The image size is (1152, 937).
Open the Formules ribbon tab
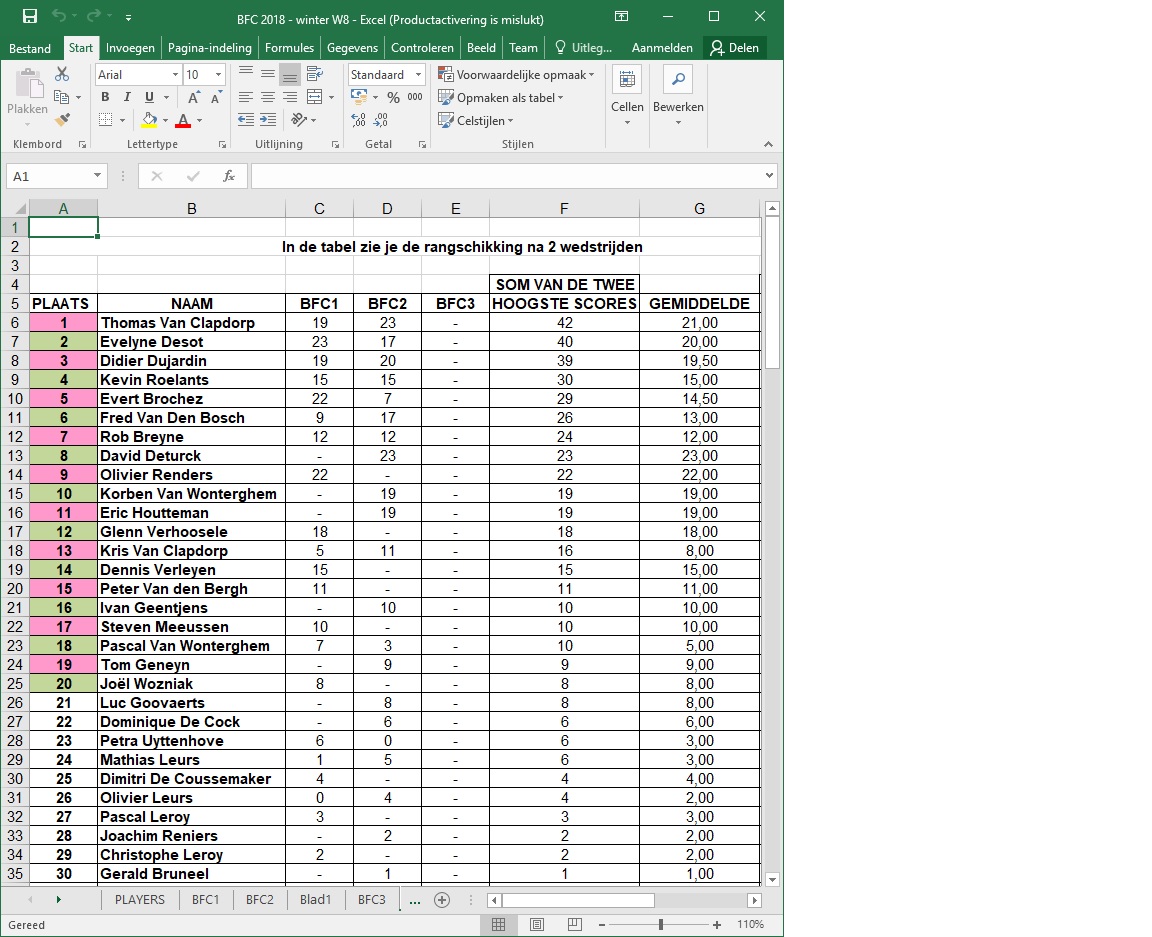pyautogui.click(x=289, y=48)
